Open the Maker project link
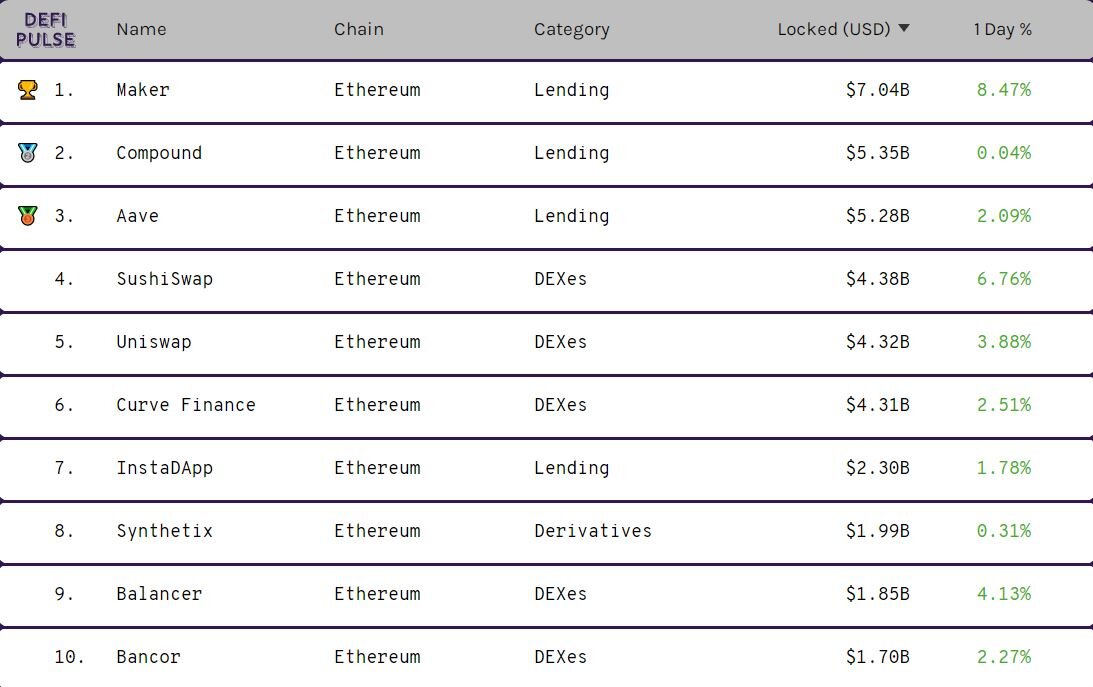 143,90
